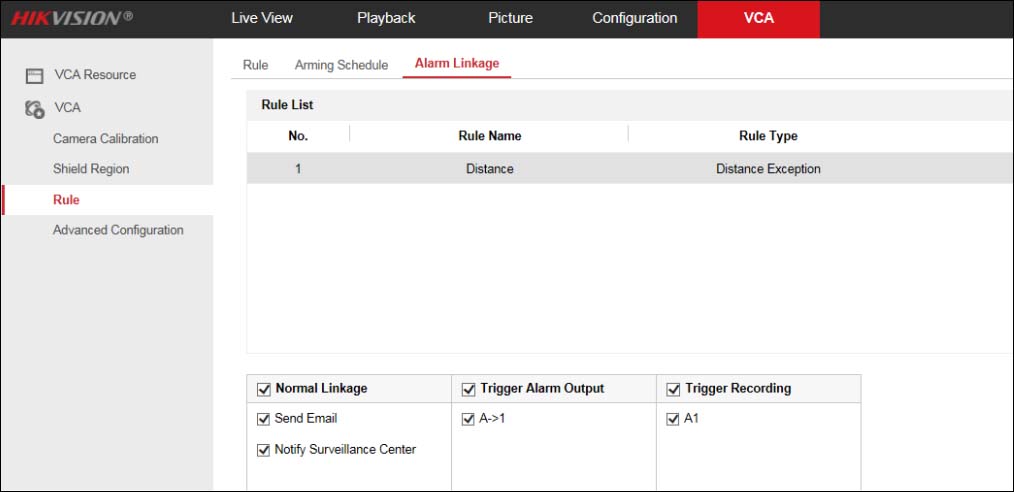Click the Rule Type column header
This screenshot has height=492, width=1014.
768,136
